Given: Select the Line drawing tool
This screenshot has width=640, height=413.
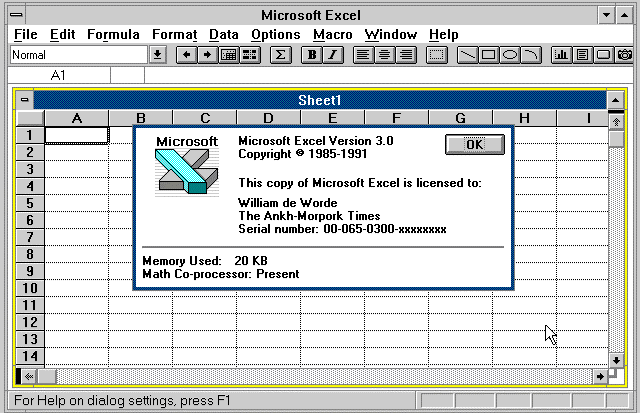Looking at the screenshot, I should [x=468, y=55].
